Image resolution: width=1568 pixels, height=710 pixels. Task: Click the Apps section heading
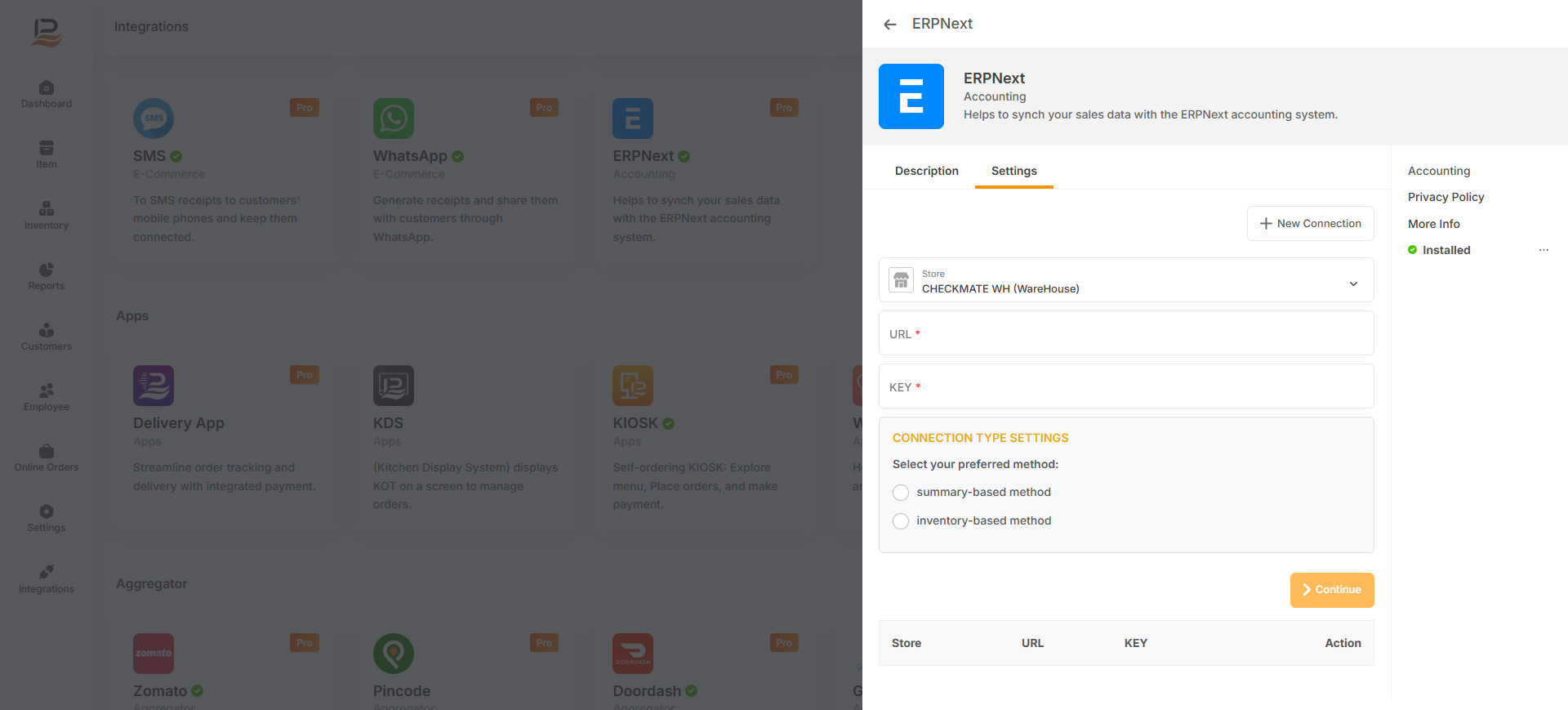pos(132,316)
